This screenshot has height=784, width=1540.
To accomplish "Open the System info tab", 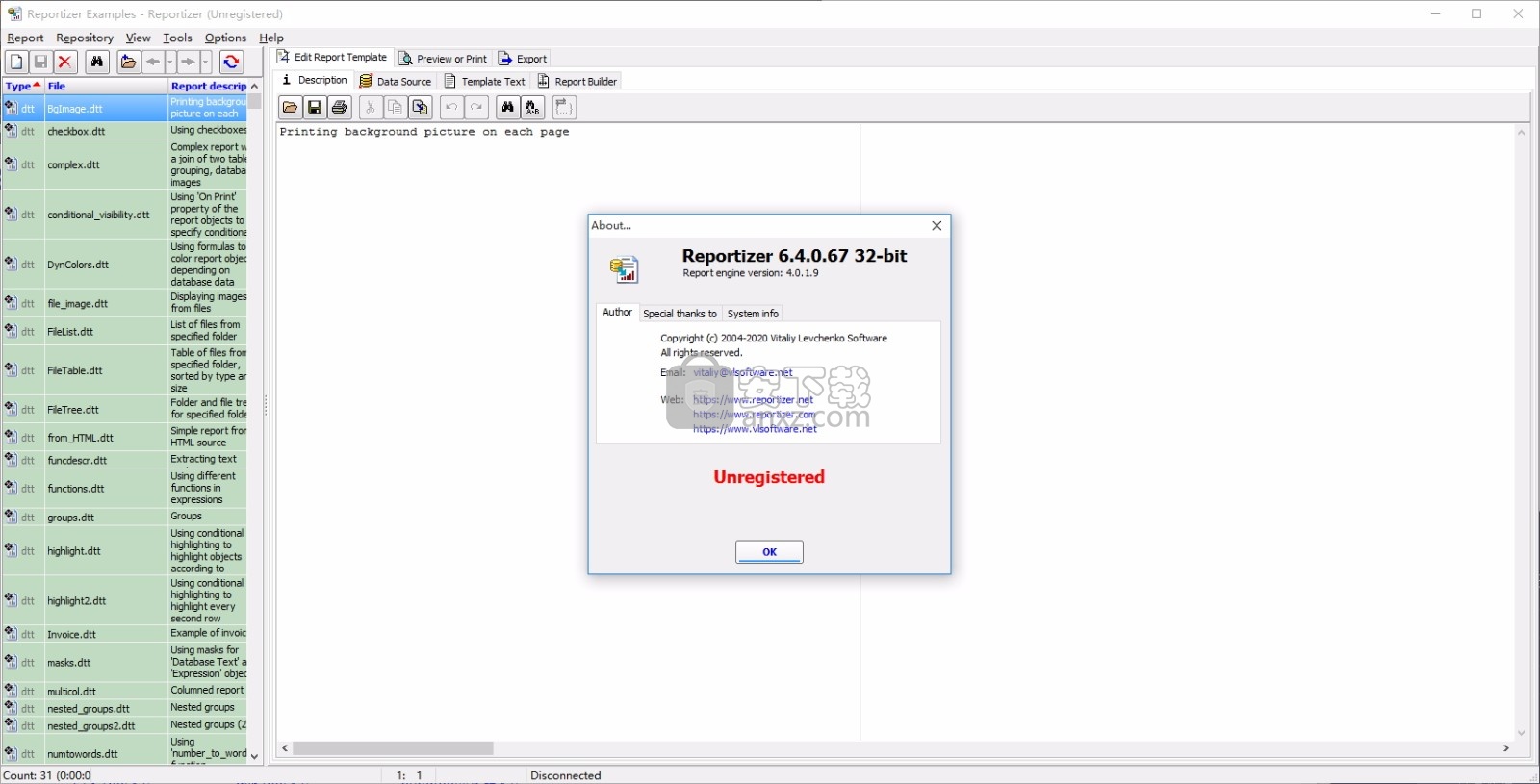I will tap(753, 314).
